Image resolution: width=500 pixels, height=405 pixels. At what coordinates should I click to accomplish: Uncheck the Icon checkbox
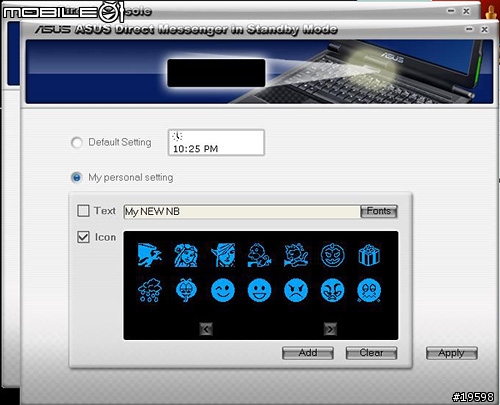click(x=83, y=237)
